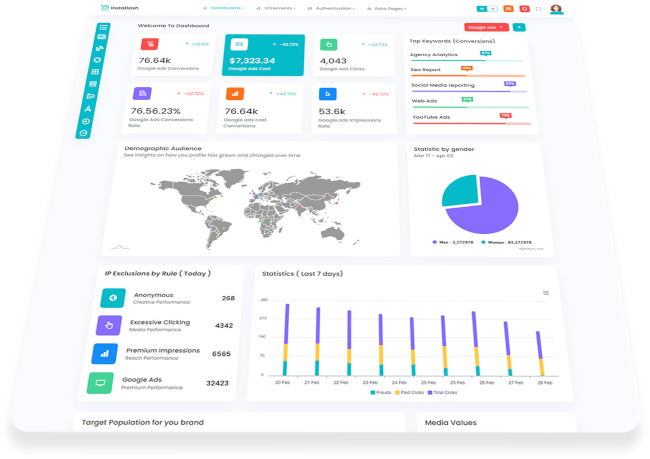The image size is (650, 459).
Task: Select the Premium Impressions row label
Action: point(163,350)
